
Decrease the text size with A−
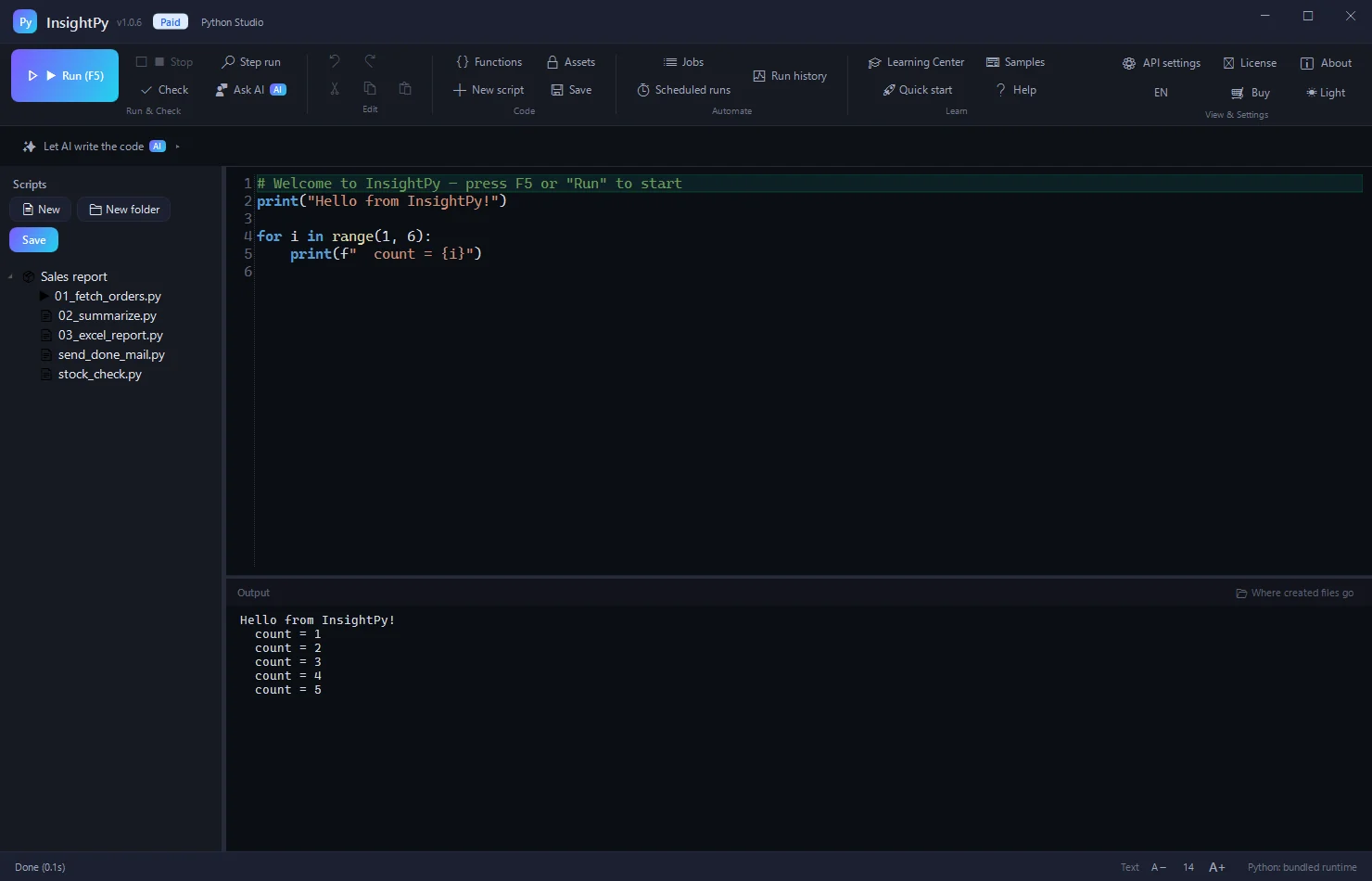click(x=1159, y=867)
